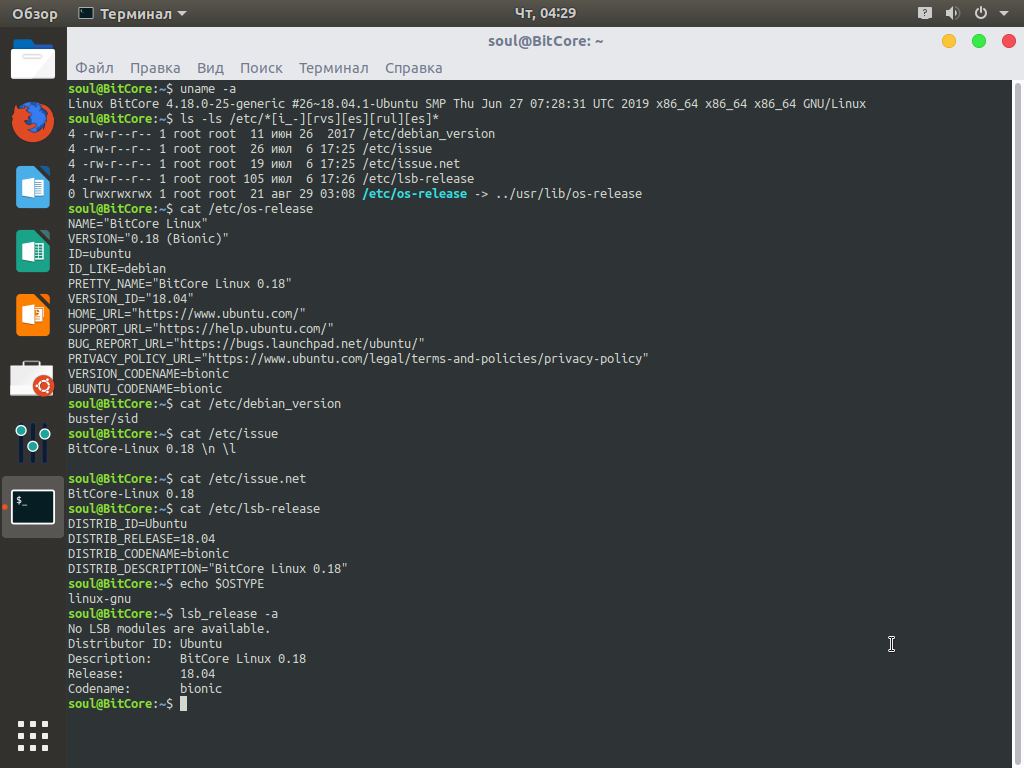
Task: Click the Distributor ID: Ubuntu line
Action: [x=145, y=644]
